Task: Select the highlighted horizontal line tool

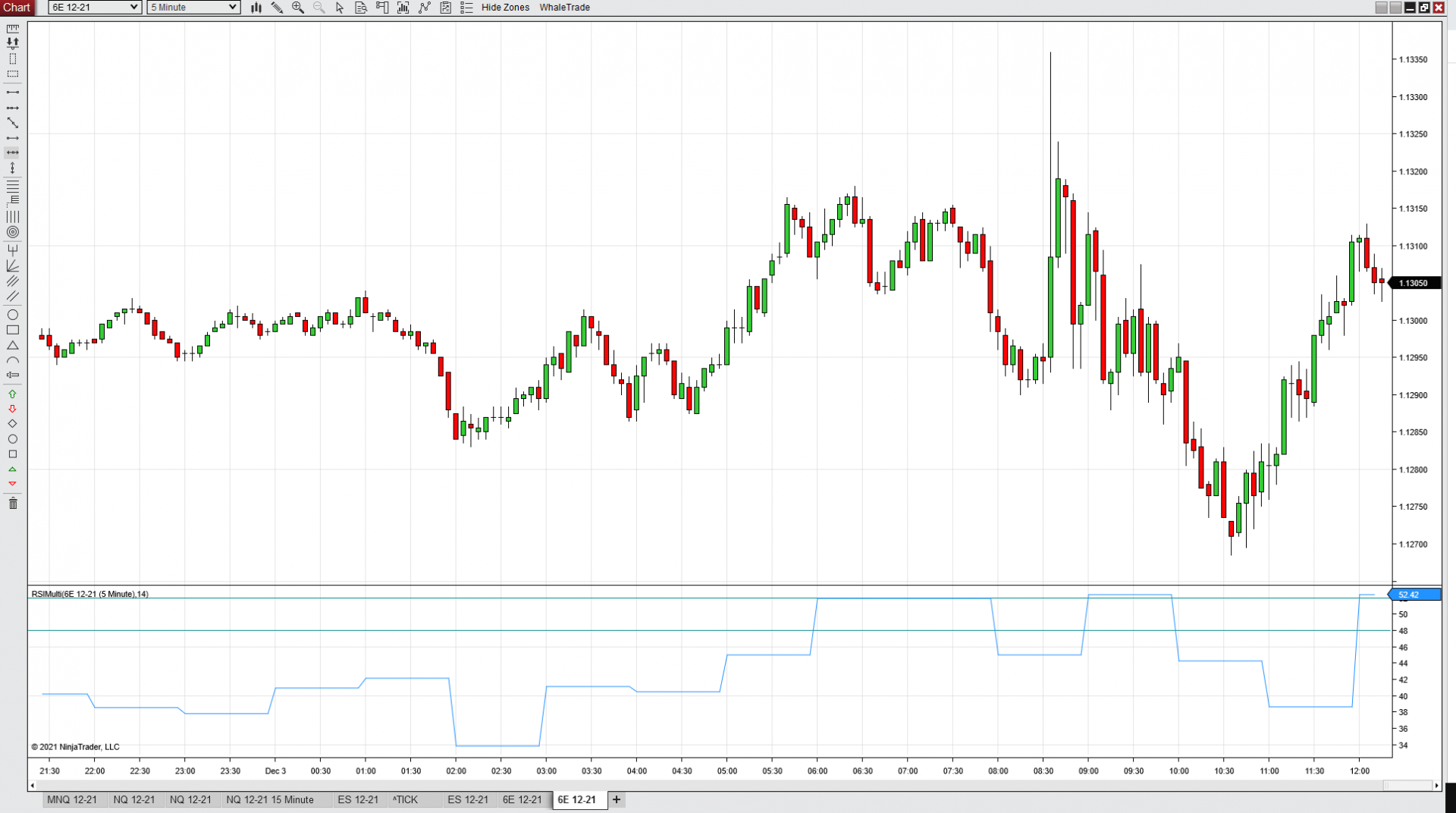Action: (13, 152)
